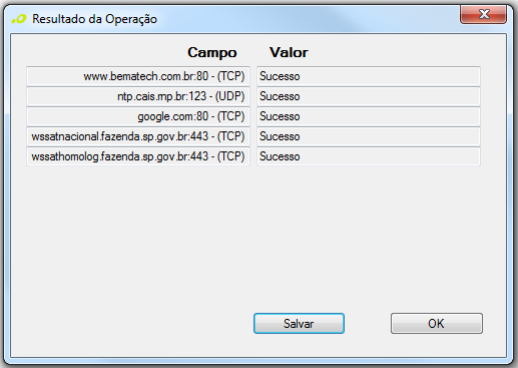Select the wssatnacional.fazenda.sp.gov.br:443 field
The height and width of the screenshot is (368, 518).
(x=138, y=136)
